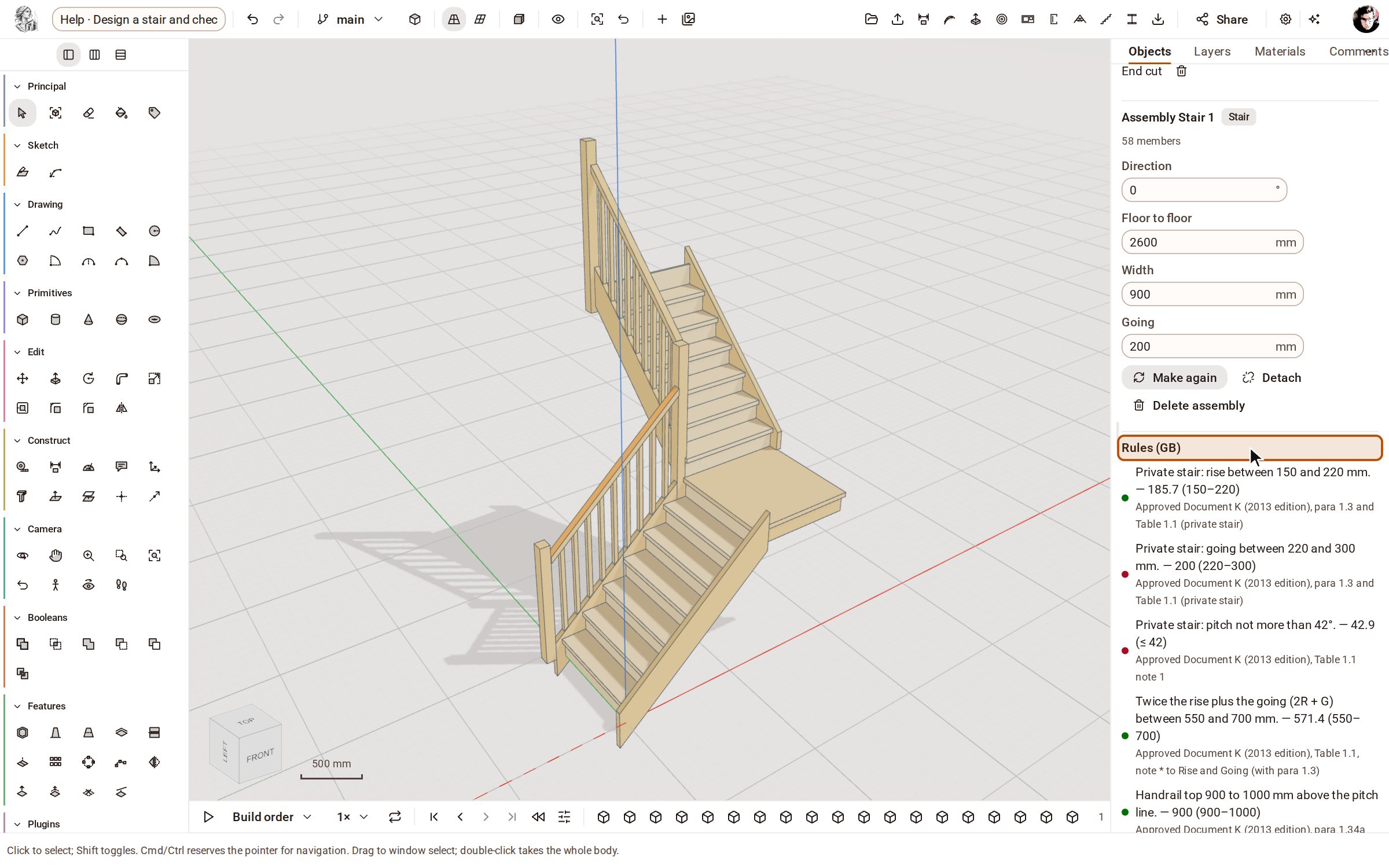This screenshot has height=868, width=1389.
Task: Select the mirror tool in Edit
Action: (x=122, y=408)
